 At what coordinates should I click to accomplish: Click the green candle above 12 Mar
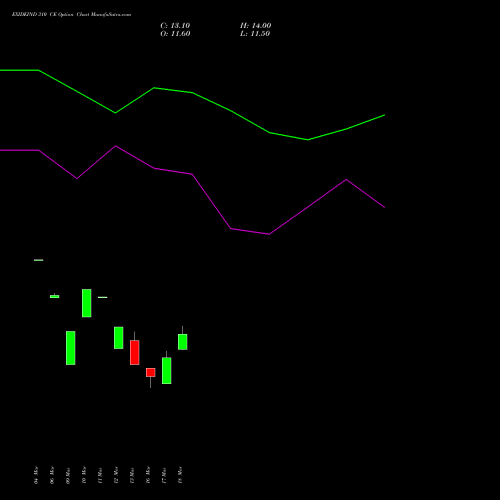click(x=119, y=338)
